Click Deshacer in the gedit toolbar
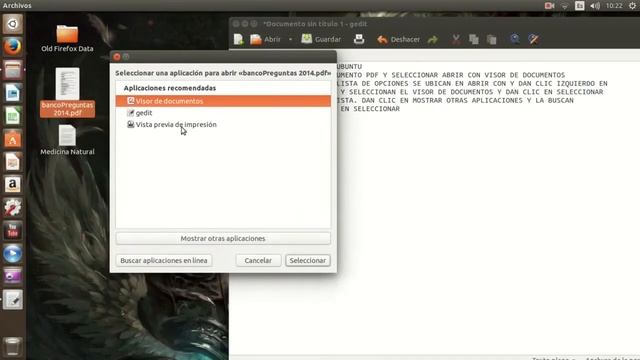This screenshot has width=640, height=360. click(398, 39)
